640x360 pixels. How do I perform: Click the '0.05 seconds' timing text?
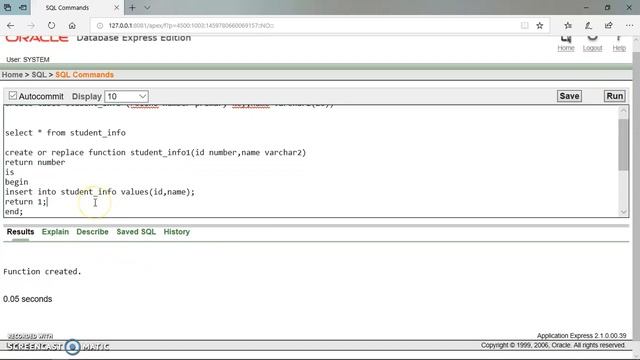tap(27, 299)
